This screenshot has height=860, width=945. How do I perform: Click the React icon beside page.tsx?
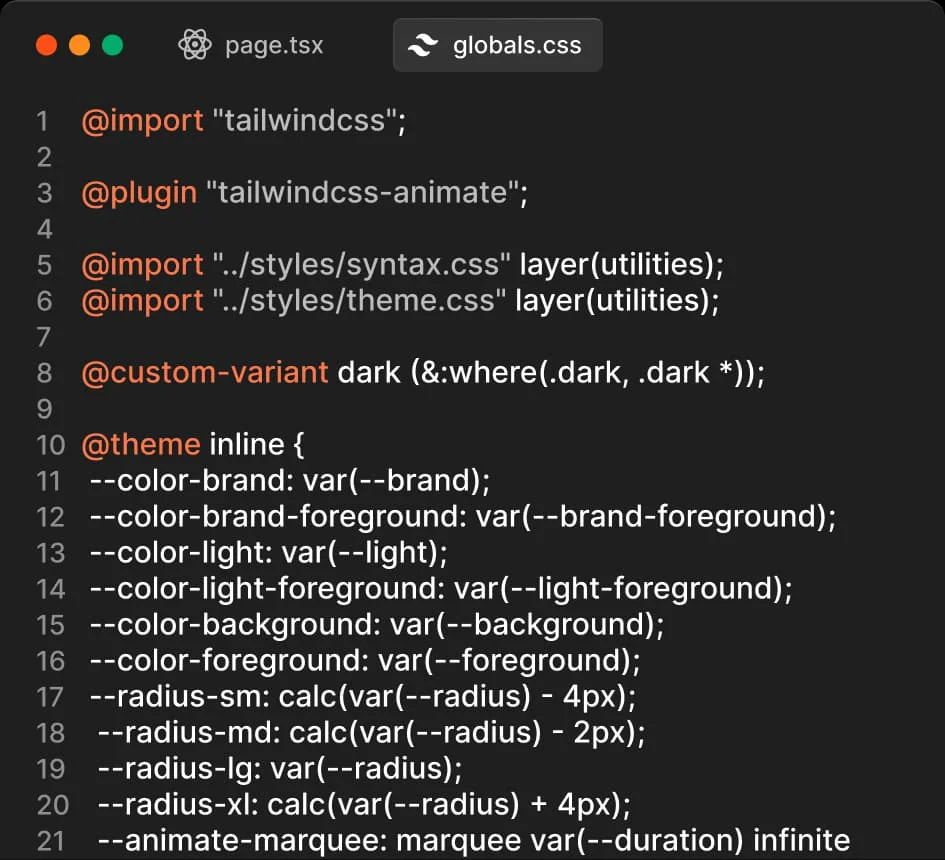pos(196,44)
